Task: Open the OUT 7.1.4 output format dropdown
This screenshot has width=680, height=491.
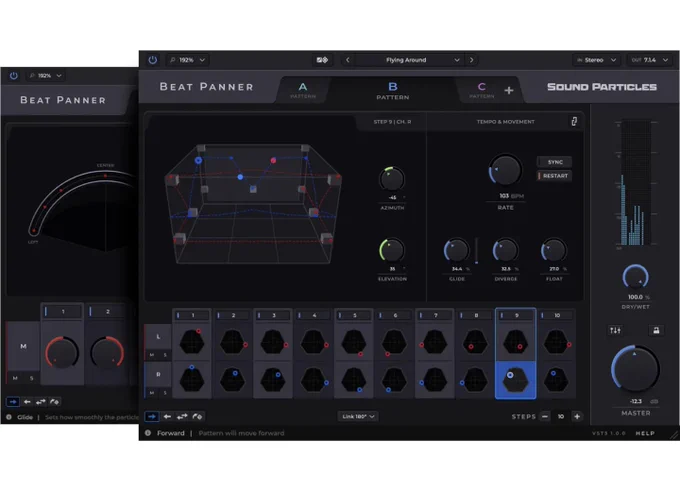Action: coord(649,60)
